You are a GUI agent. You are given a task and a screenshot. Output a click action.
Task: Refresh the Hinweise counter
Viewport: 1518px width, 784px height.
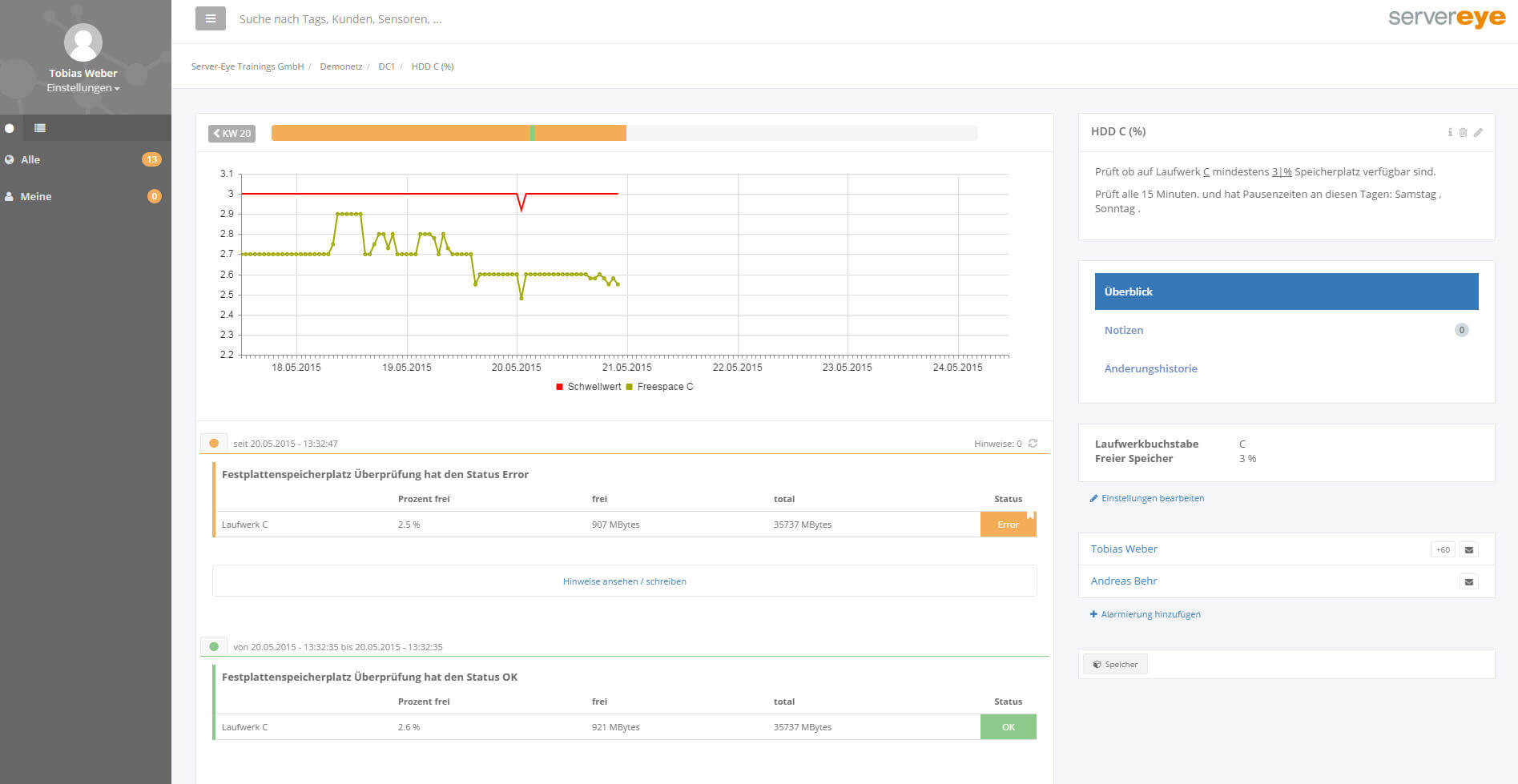[1033, 444]
